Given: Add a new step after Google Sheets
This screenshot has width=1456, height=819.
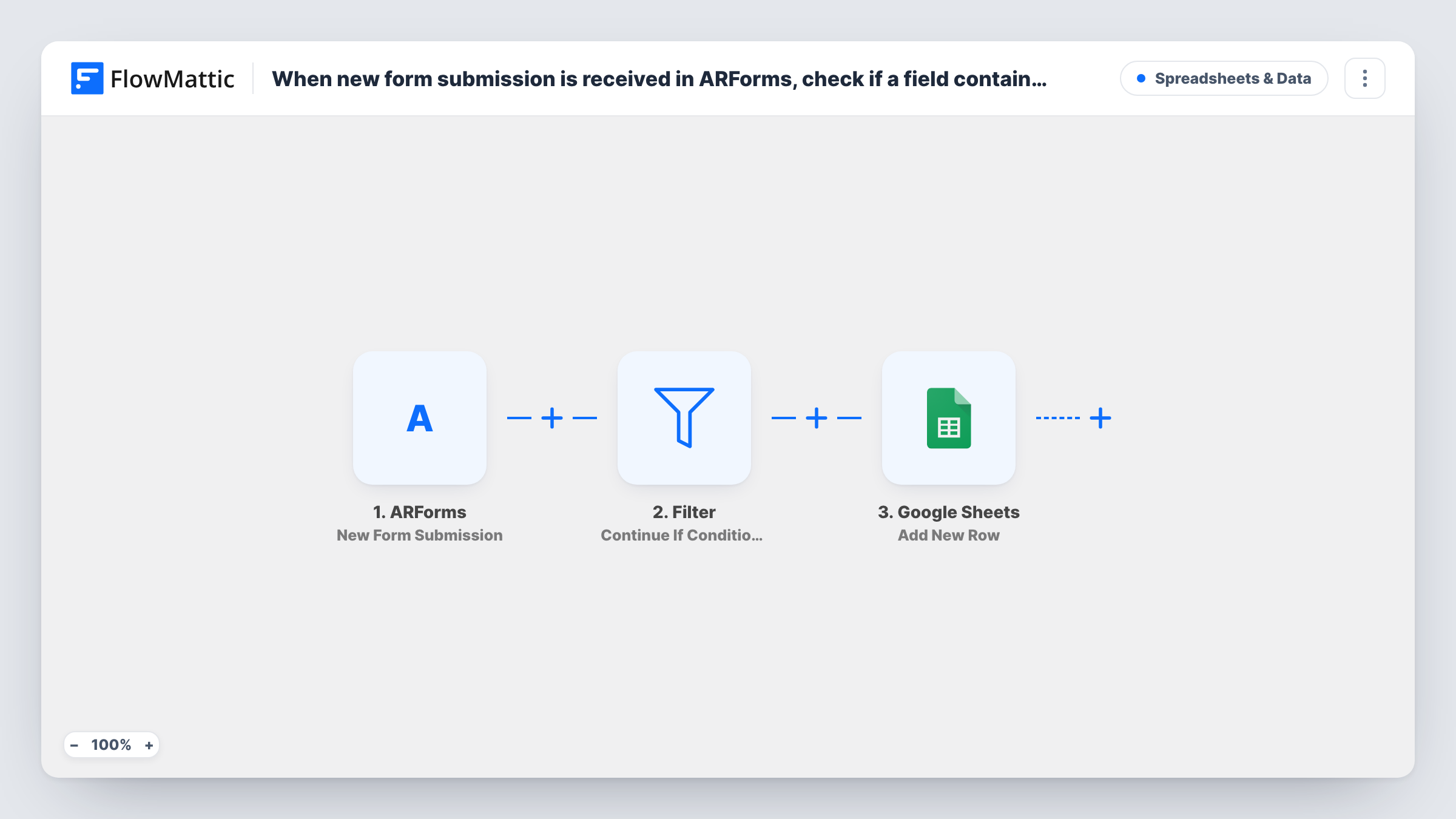Looking at the screenshot, I should [x=1100, y=418].
